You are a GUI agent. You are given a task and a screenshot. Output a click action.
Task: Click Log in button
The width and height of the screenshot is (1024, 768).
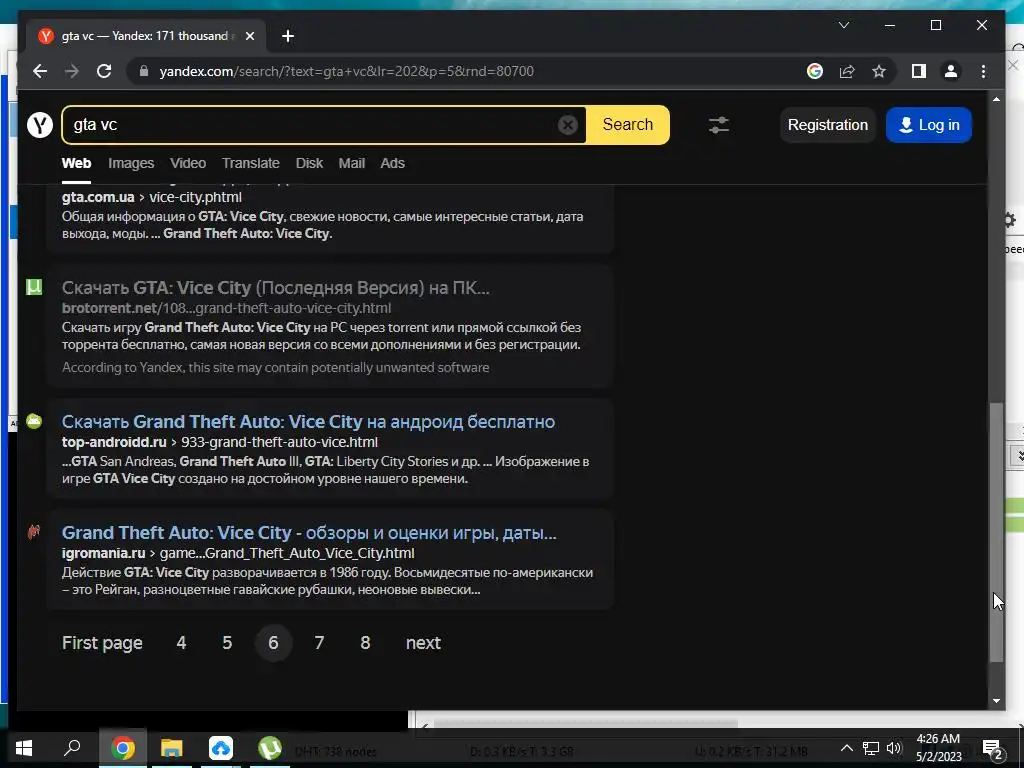[x=929, y=125]
